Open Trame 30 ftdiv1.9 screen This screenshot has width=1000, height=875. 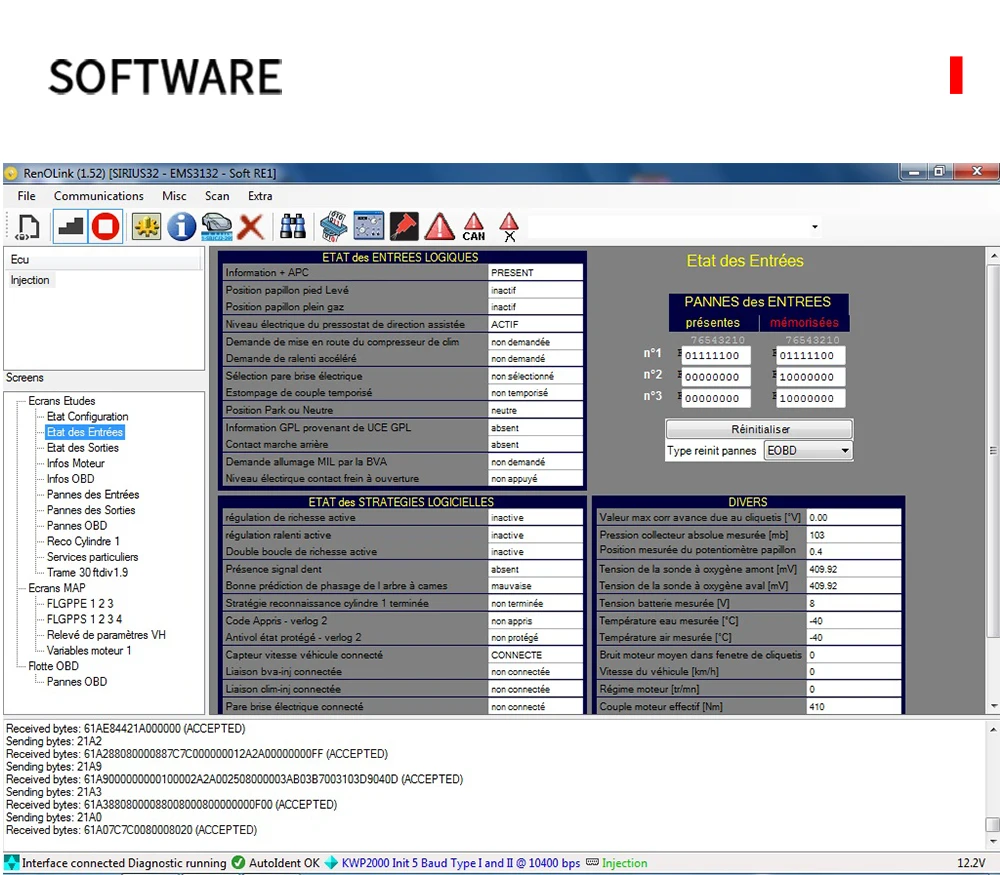click(x=87, y=572)
